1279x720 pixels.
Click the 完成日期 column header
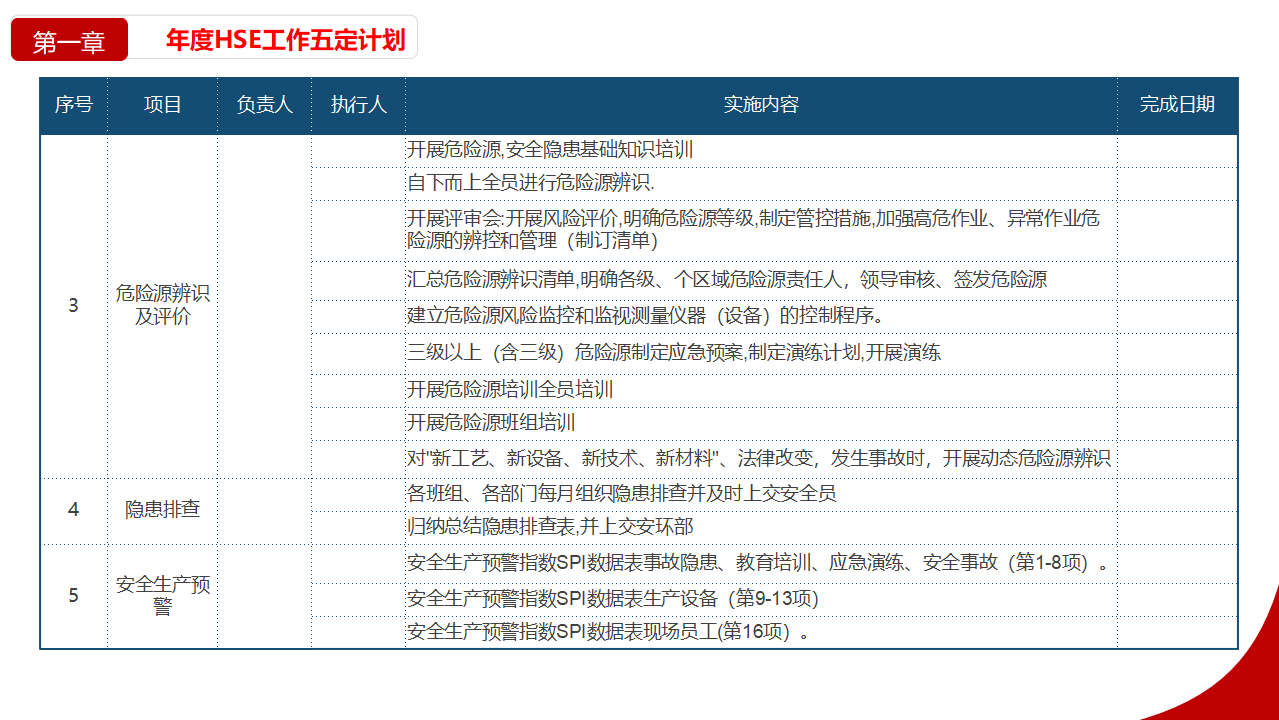[1177, 105]
